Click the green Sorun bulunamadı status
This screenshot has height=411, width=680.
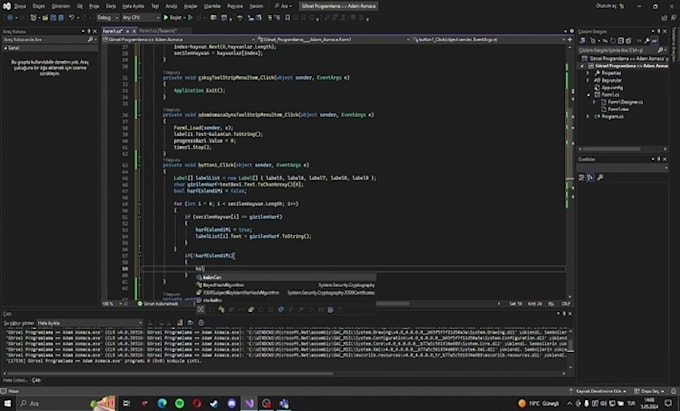(x=157, y=303)
